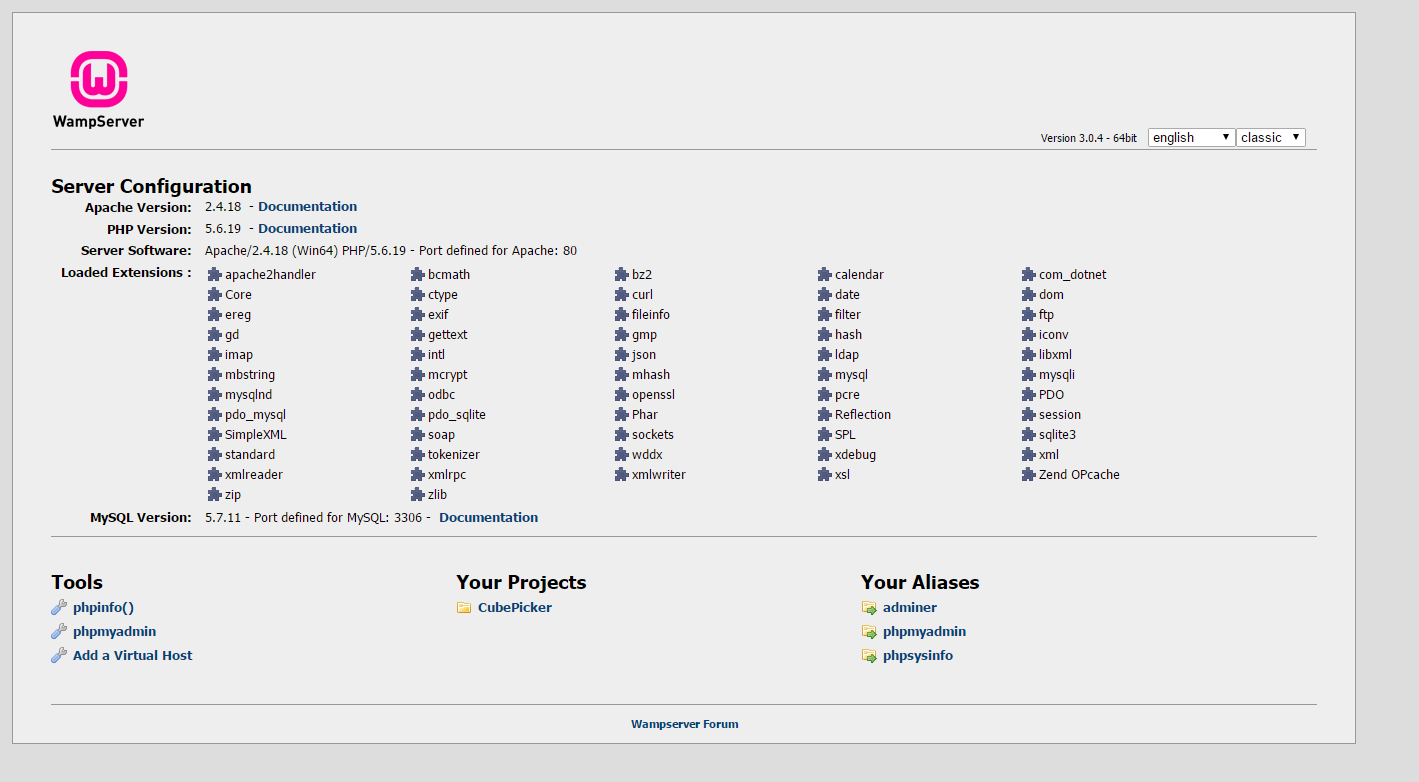This screenshot has height=782, width=1419.
Task: Select the puzzle icon beside xdebug
Action: click(825, 455)
